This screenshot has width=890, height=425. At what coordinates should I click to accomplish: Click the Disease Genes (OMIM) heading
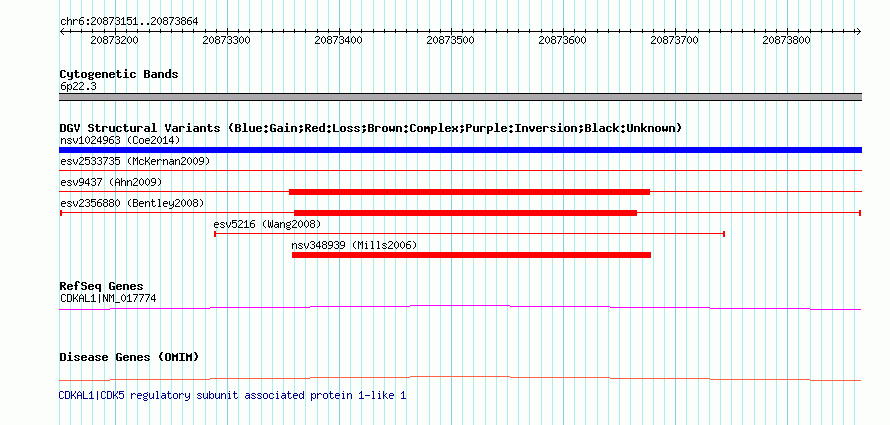pyautogui.click(x=129, y=357)
